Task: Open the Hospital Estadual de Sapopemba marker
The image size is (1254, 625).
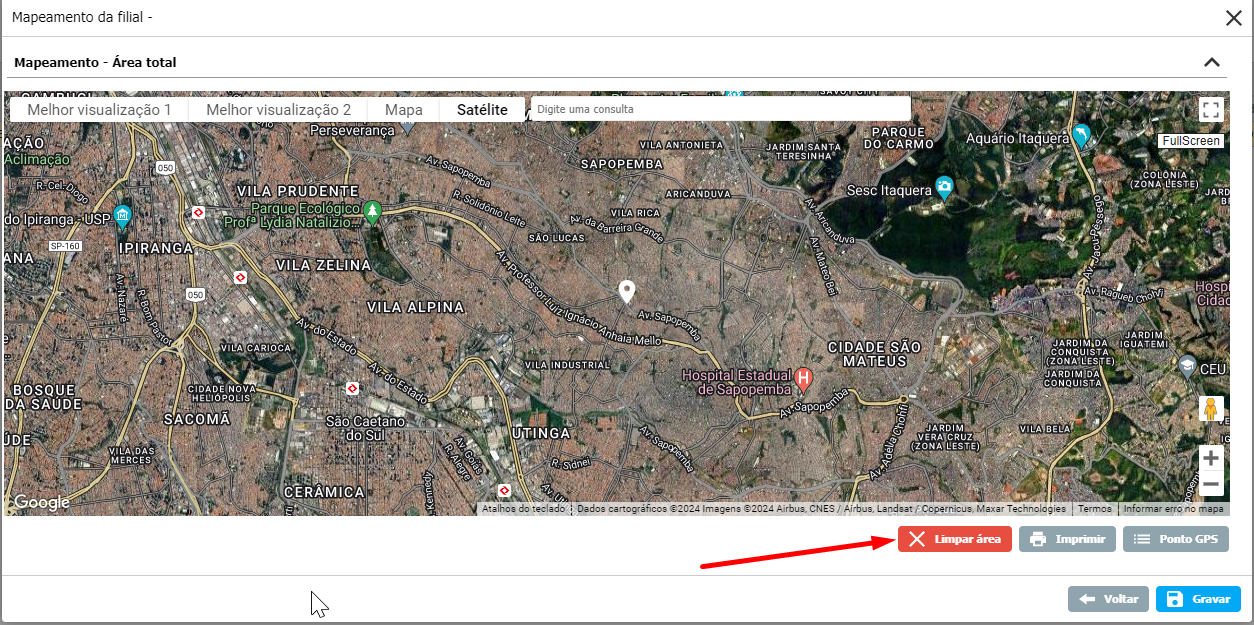Action: [x=803, y=379]
